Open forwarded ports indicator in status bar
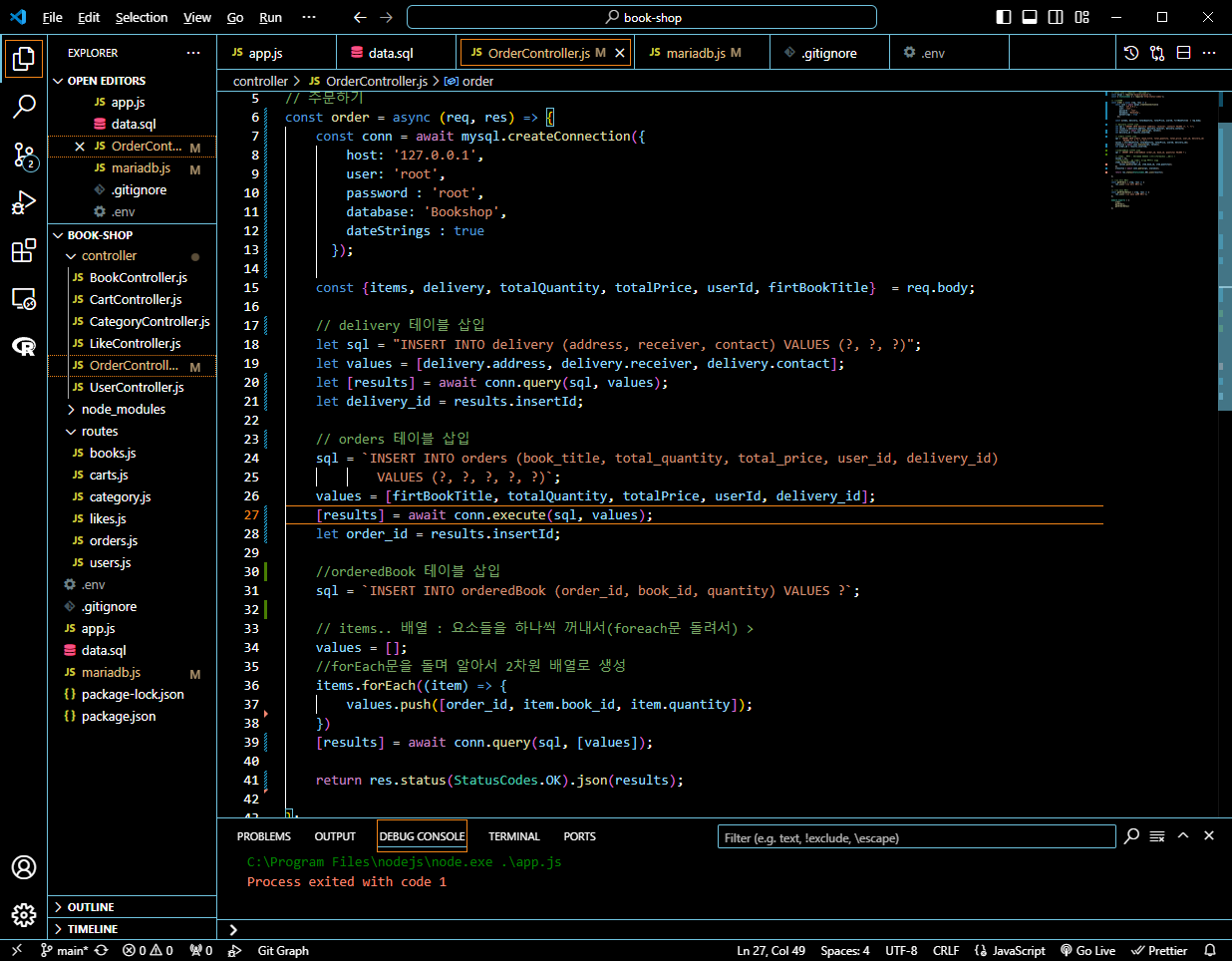1232x961 pixels. 201,951
